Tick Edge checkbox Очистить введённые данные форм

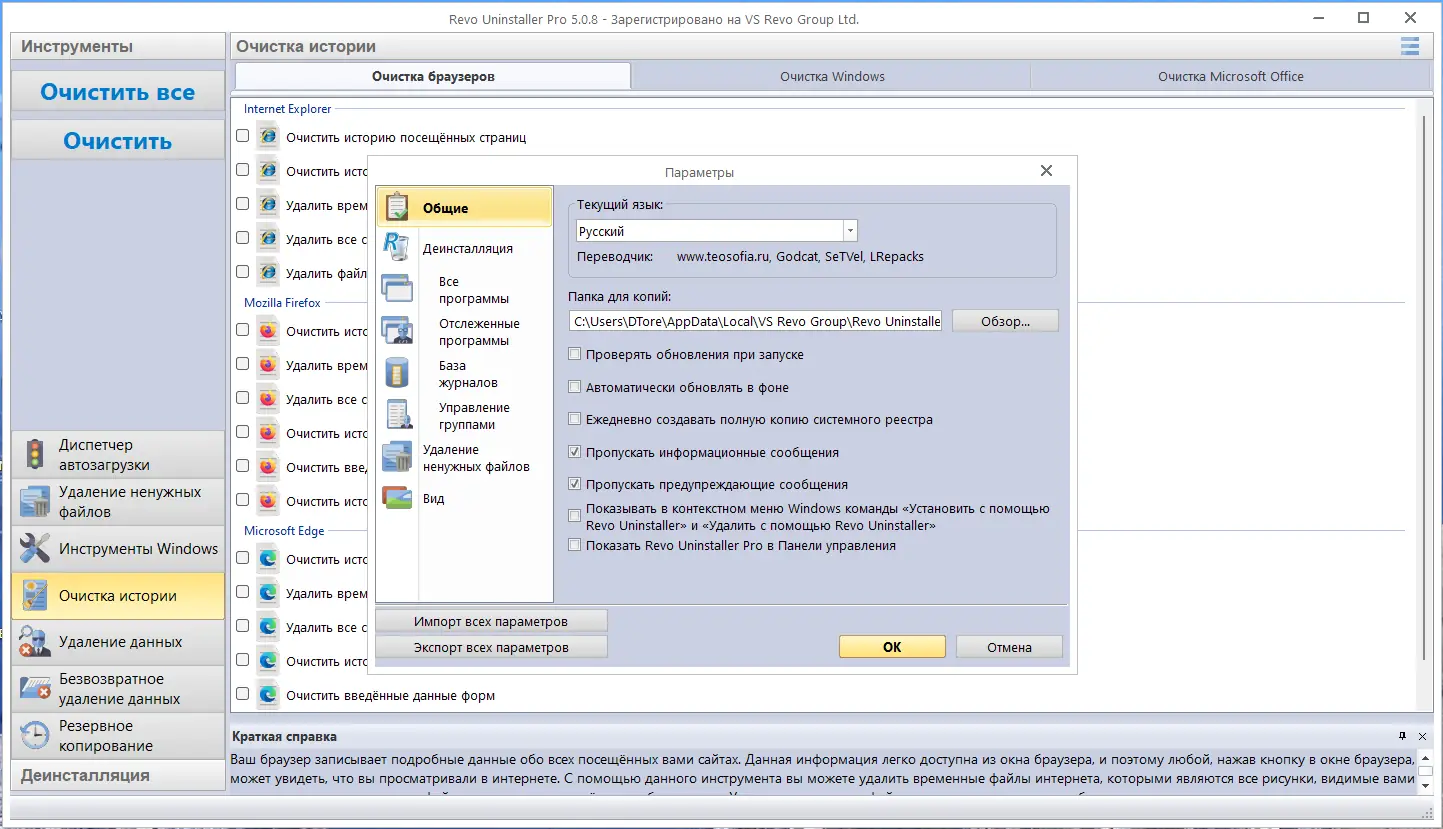tap(242, 694)
